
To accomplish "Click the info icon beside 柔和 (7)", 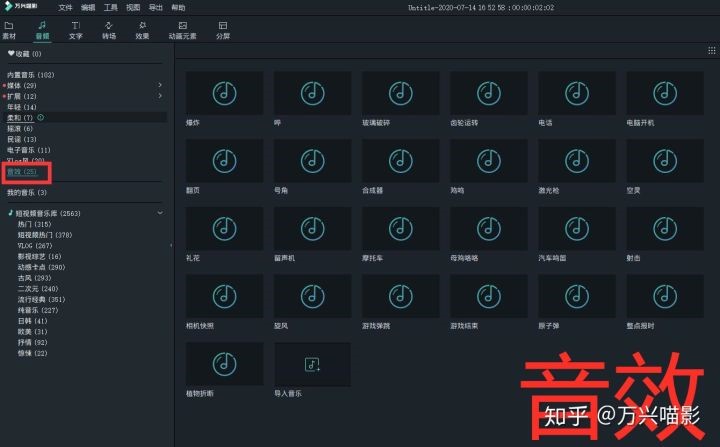I will click(40, 118).
